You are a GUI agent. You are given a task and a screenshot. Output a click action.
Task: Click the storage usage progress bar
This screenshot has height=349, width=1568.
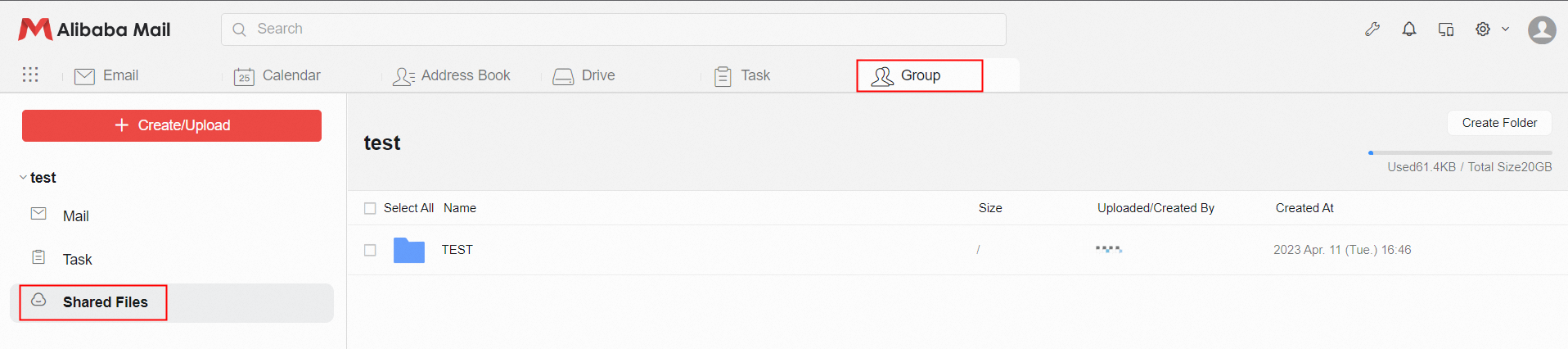tap(1460, 153)
